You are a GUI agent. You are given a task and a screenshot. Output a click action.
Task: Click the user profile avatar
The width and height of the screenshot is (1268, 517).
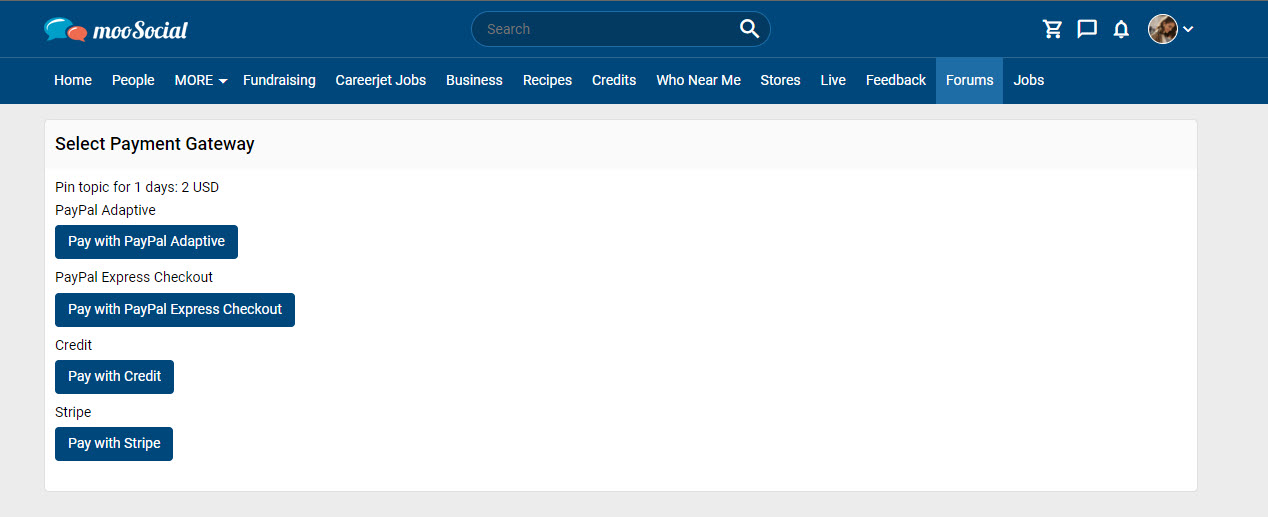(1162, 29)
